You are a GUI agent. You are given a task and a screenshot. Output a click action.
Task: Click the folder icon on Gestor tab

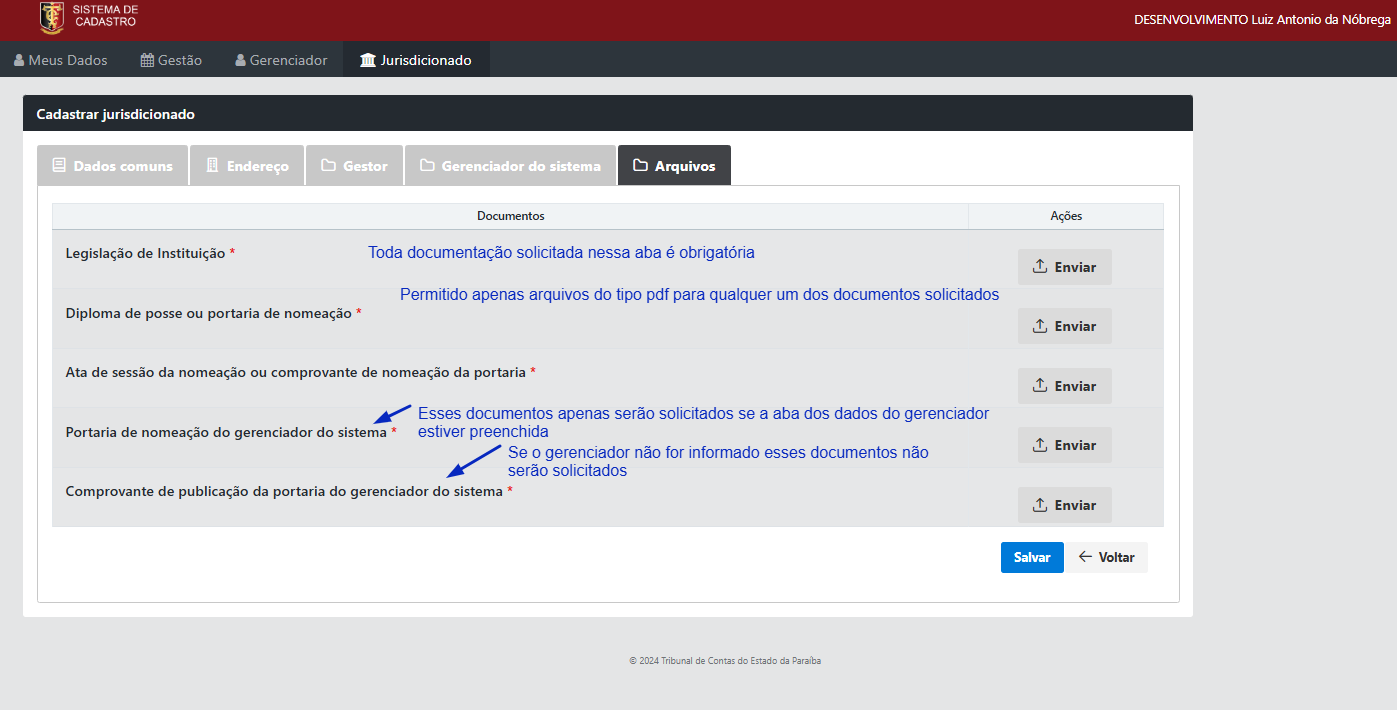tap(328, 166)
